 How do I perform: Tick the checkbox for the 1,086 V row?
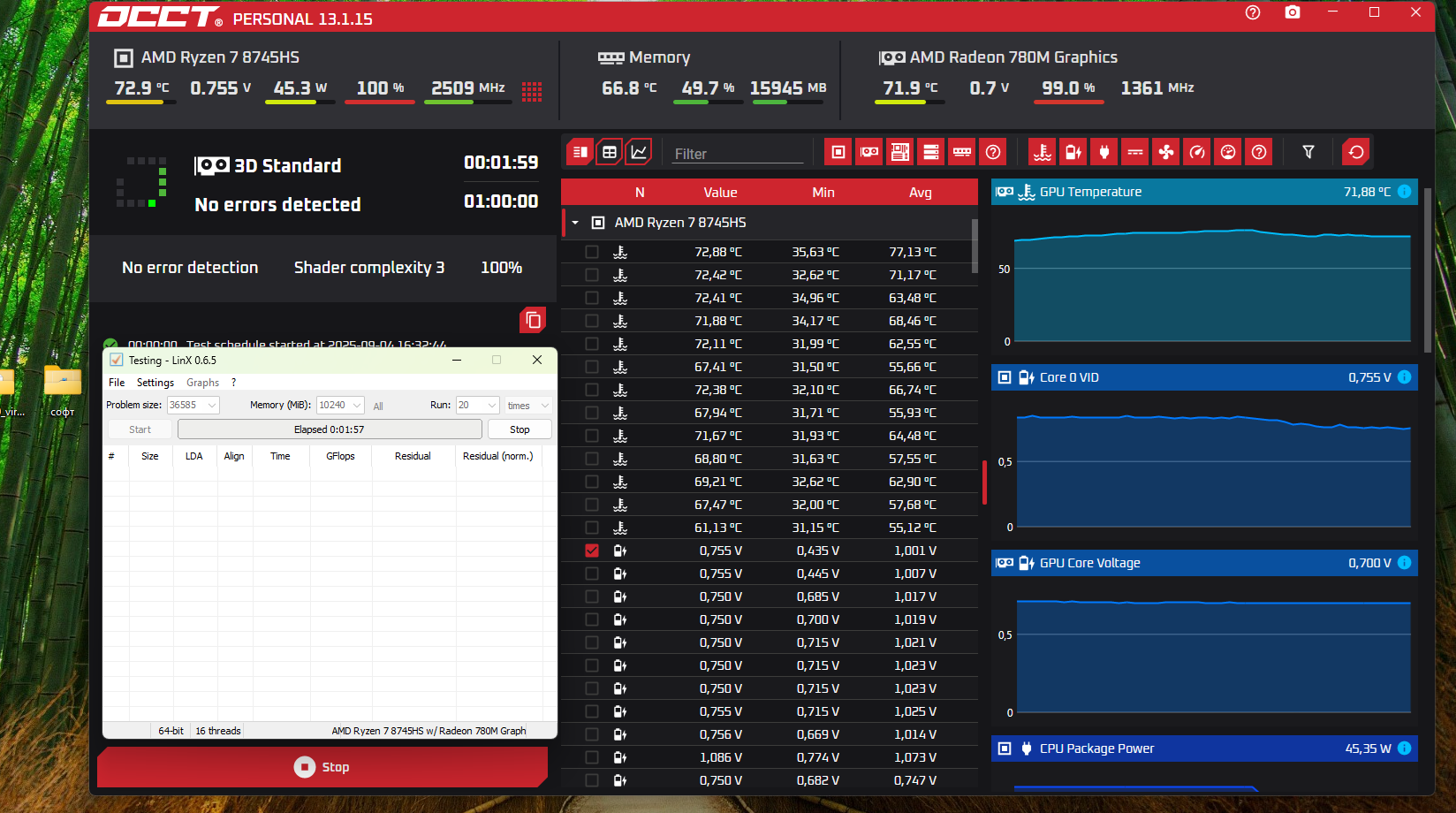pos(592,757)
